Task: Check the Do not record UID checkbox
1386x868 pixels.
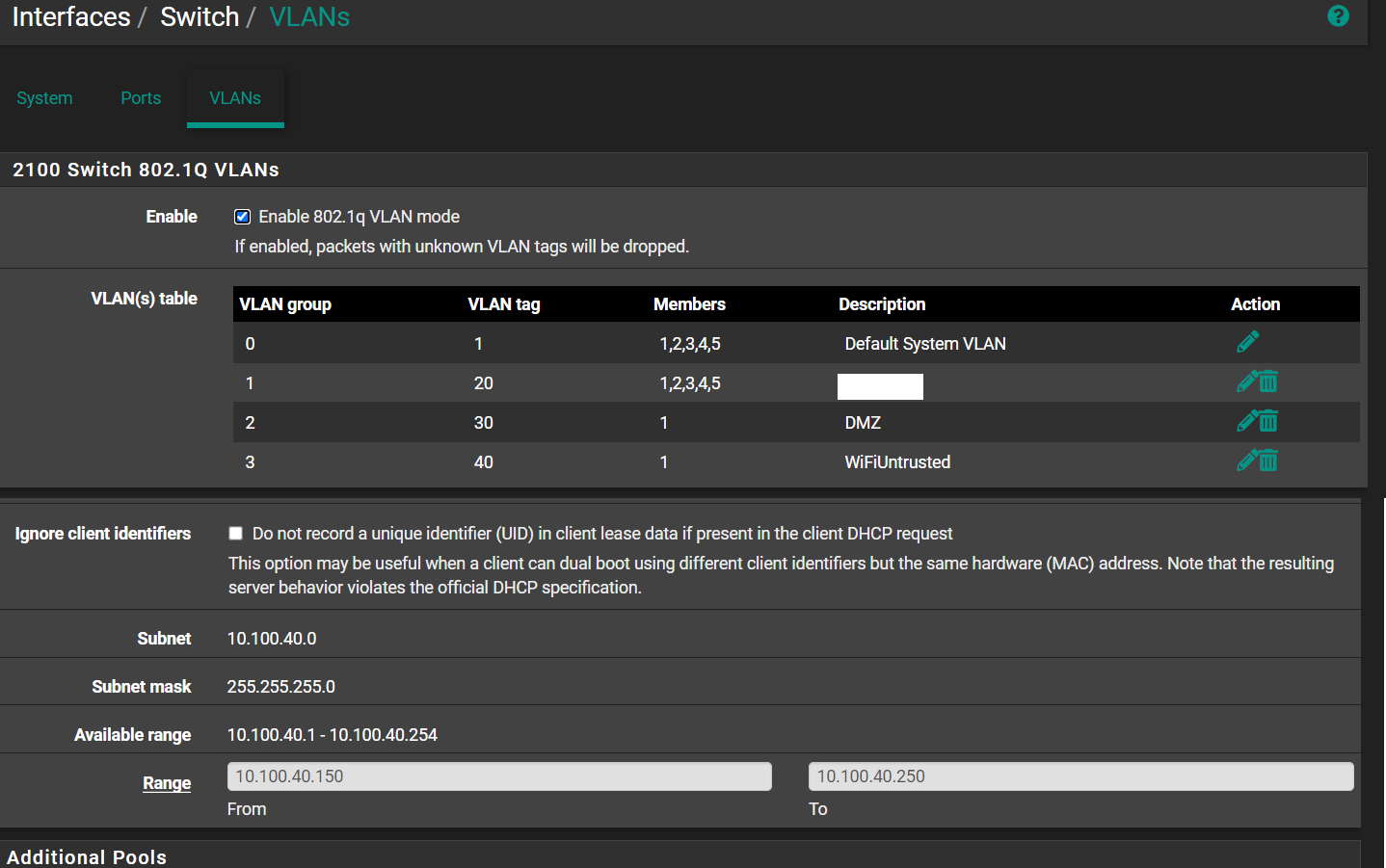Action: (x=235, y=534)
